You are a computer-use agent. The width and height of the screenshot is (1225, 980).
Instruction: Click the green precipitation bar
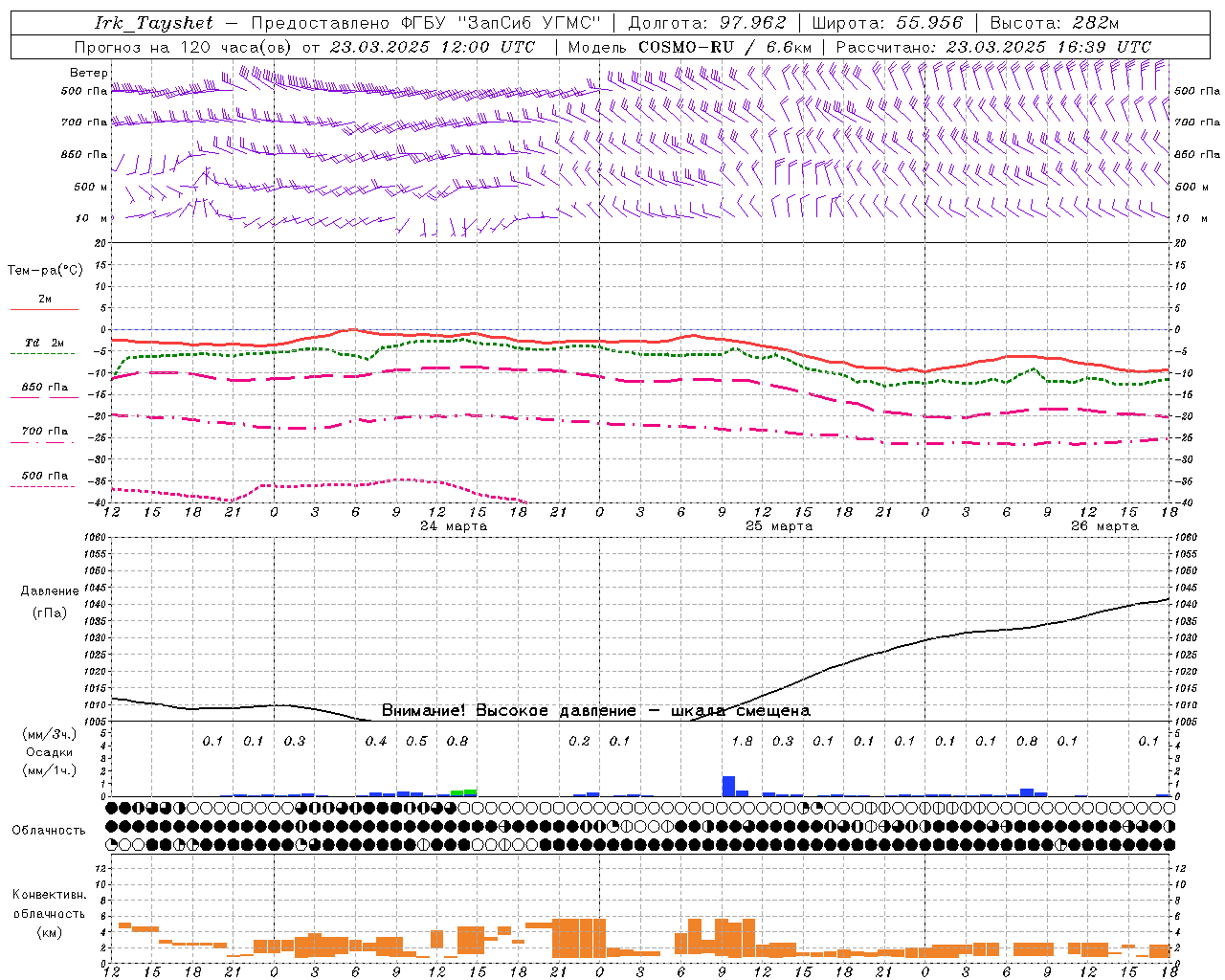pyautogui.click(x=463, y=792)
